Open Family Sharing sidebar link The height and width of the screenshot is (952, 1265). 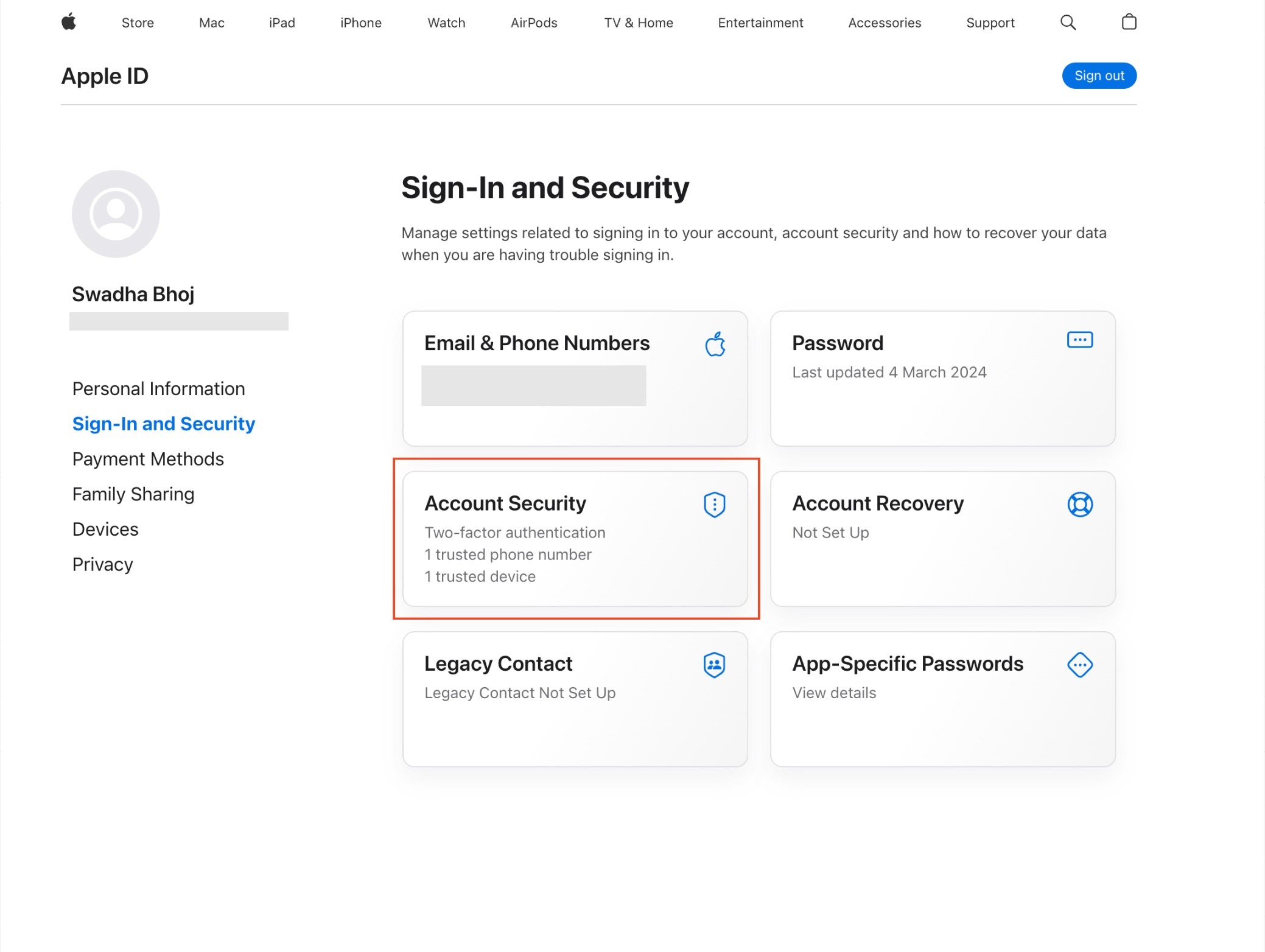(133, 494)
